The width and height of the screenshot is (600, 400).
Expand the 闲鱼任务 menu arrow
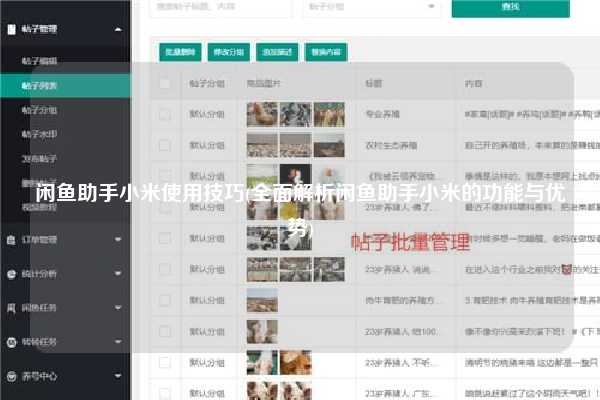(118, 308)
